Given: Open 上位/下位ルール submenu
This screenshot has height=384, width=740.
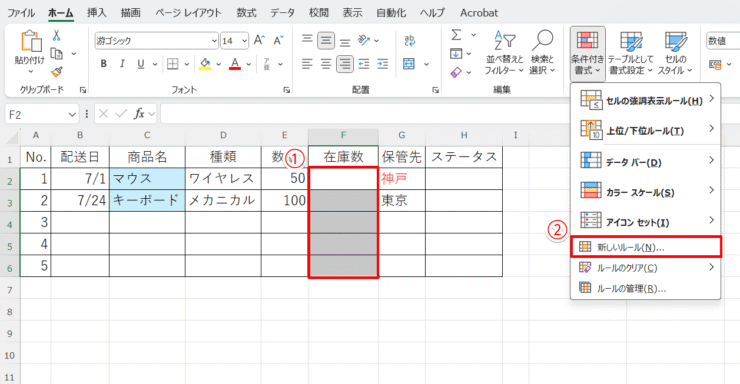Looking at the screenshot, I should coord(646,130).
